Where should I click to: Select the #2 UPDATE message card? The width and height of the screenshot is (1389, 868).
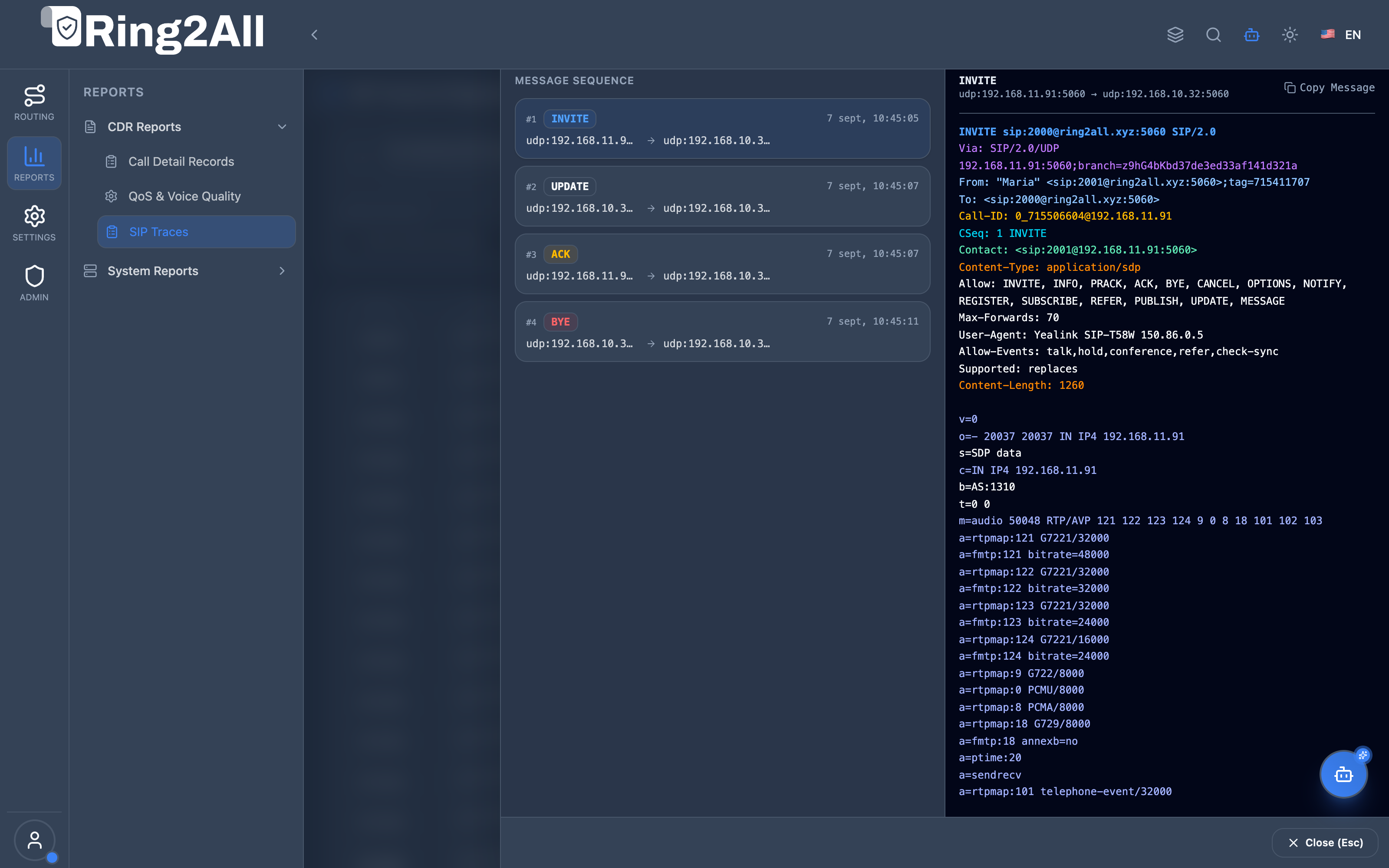click(x=722, y=196)
